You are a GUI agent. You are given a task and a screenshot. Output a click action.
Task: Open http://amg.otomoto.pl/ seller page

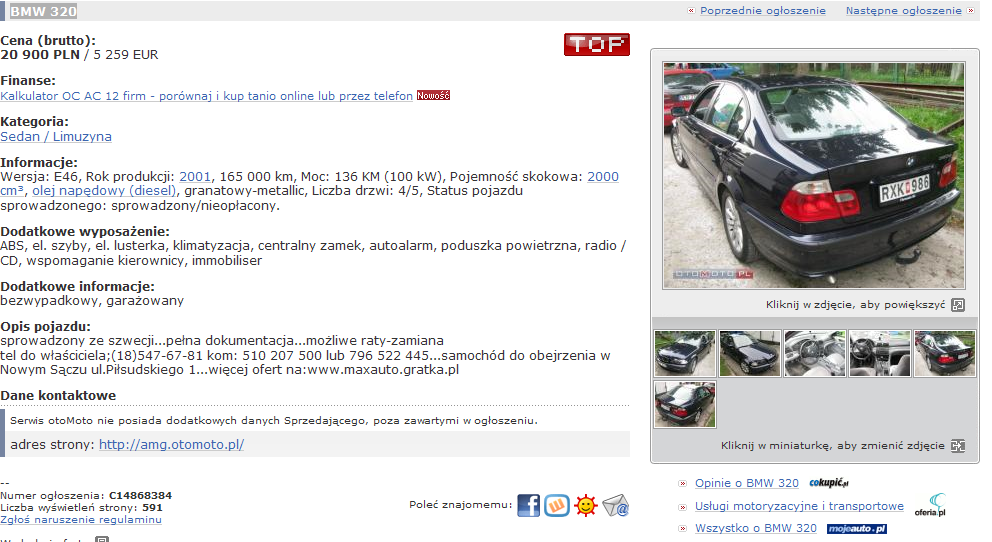tap(171, 445)
